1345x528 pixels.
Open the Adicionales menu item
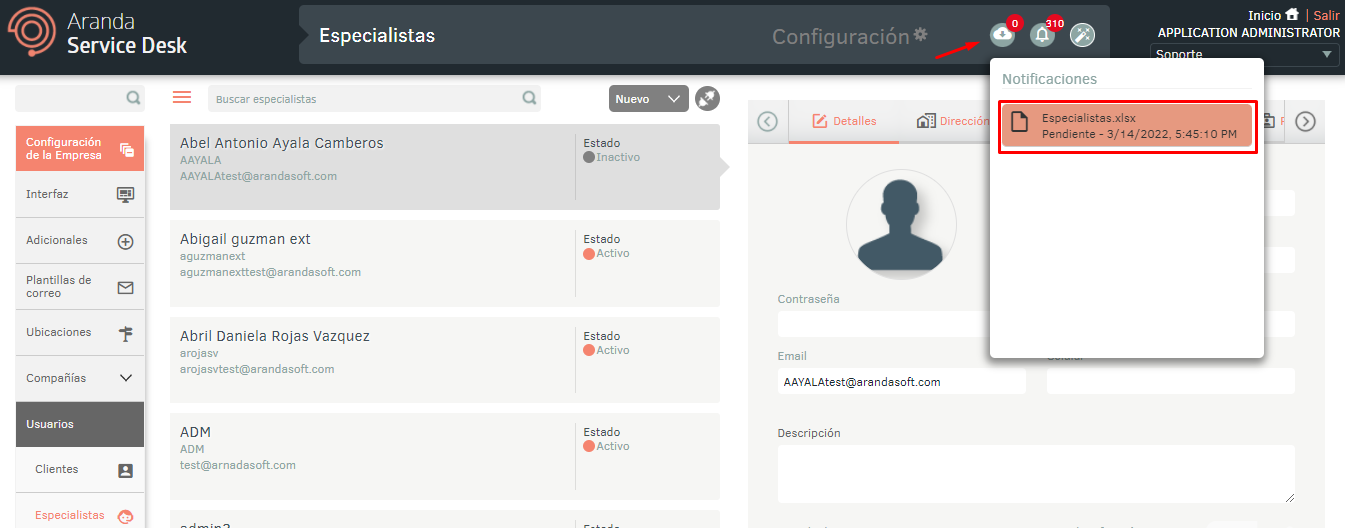coord(80,240)
